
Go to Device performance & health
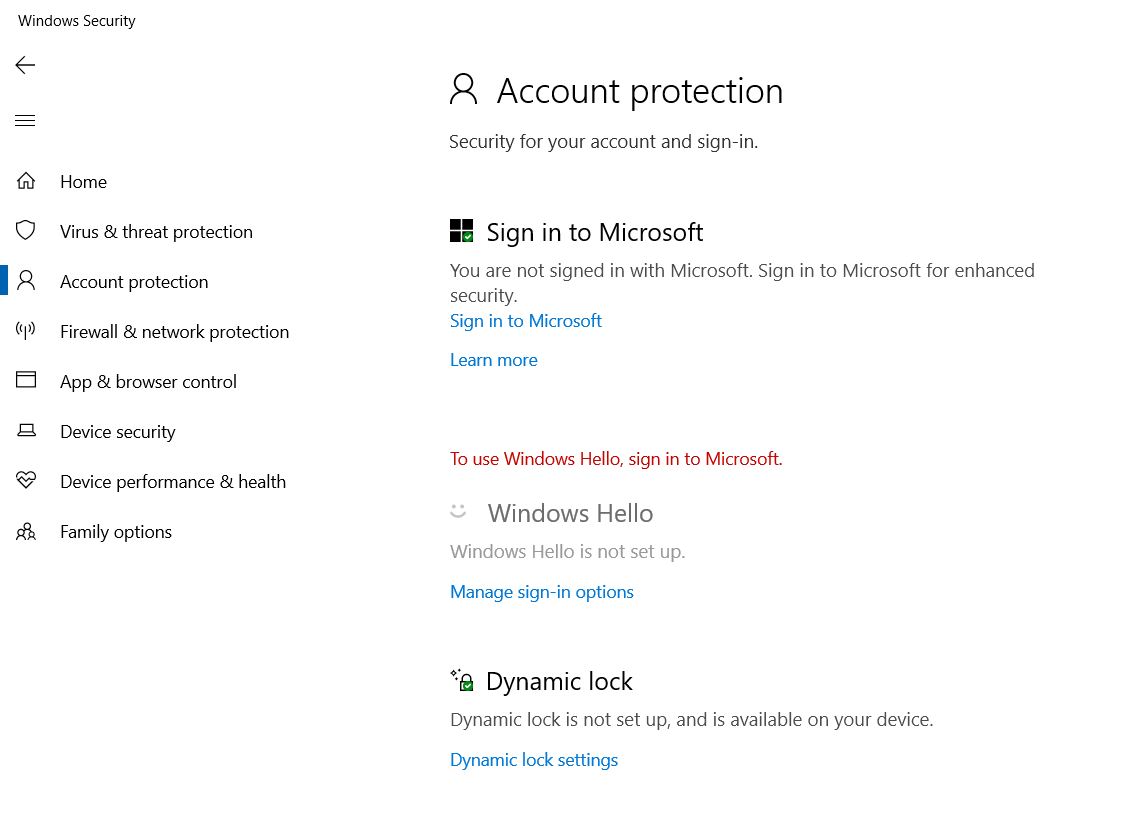172,482
